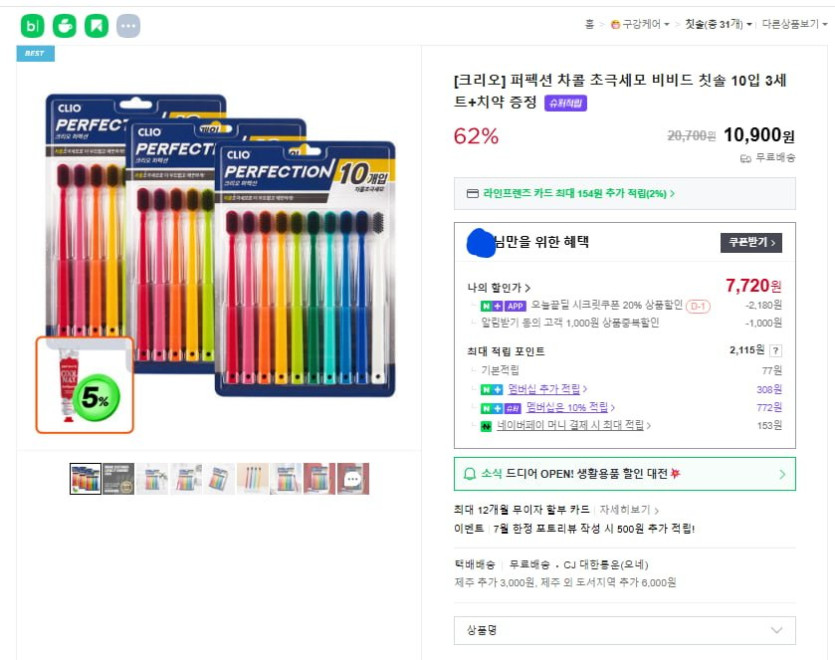835x660 pixels.
Task: Click the Naver Cafe share icon
Action: point(64,26)
